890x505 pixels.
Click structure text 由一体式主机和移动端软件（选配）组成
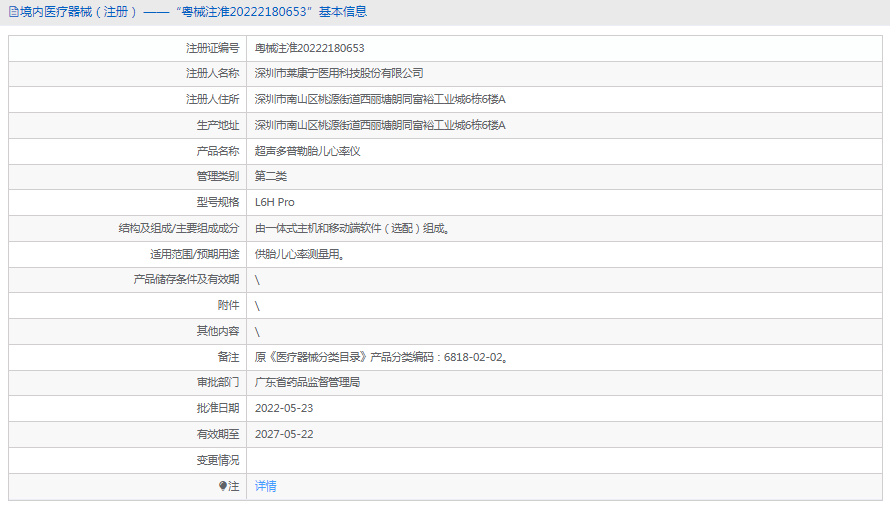click(352, 229)
